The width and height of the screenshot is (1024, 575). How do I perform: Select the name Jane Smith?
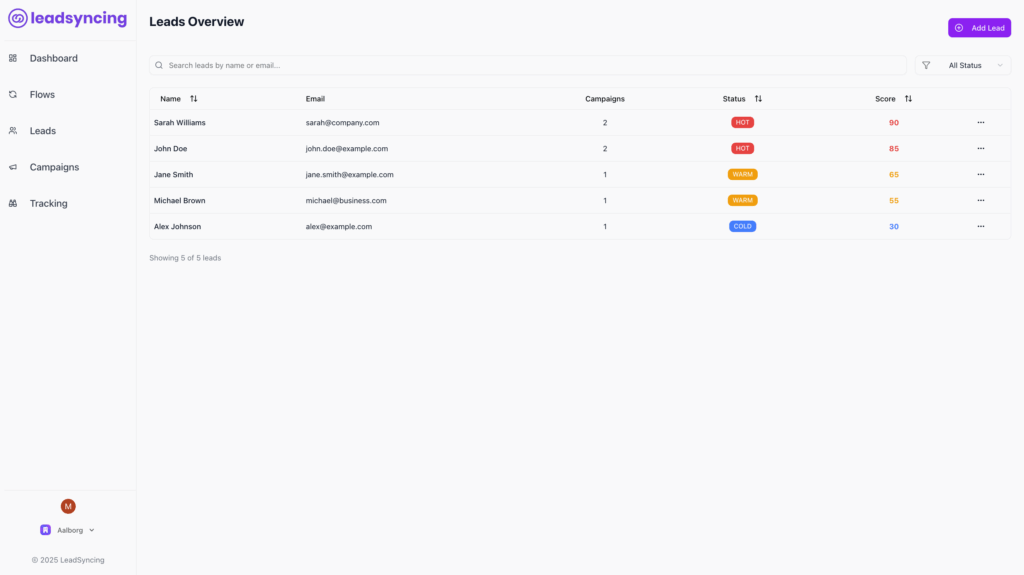pyautogui.click(x=173, y=174)
